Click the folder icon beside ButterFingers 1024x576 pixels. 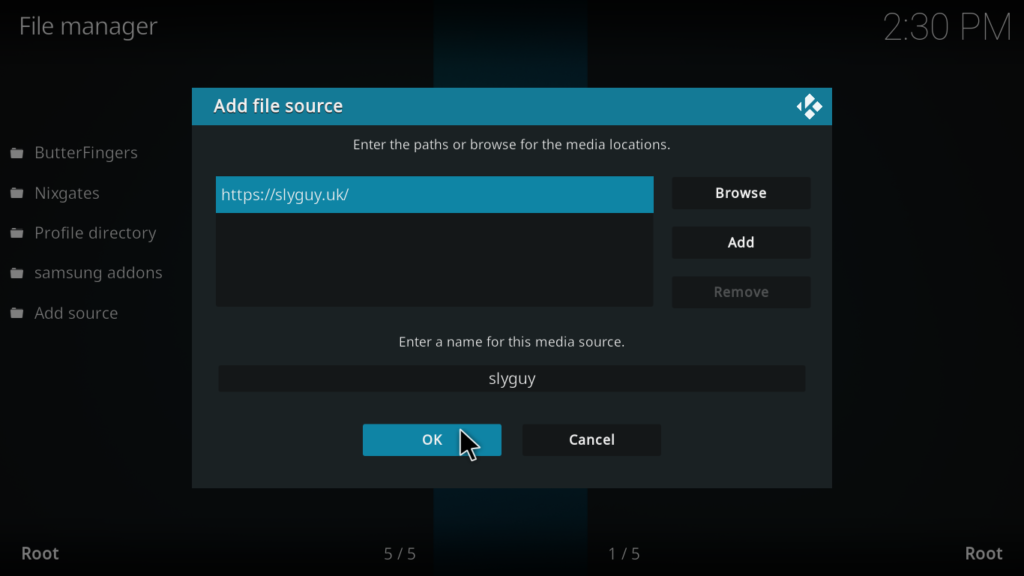coord(17,153)
